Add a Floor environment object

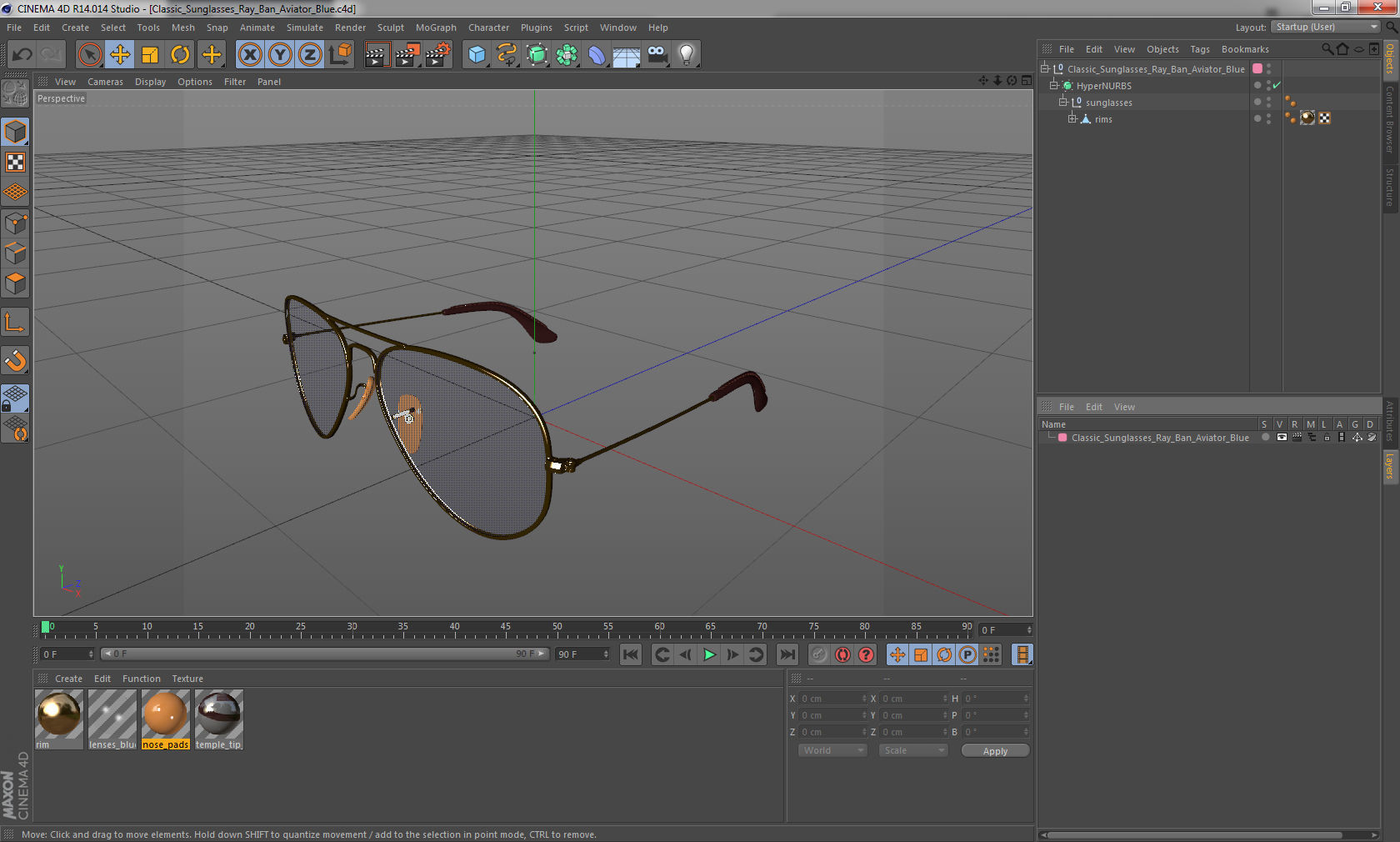point(627,55)
